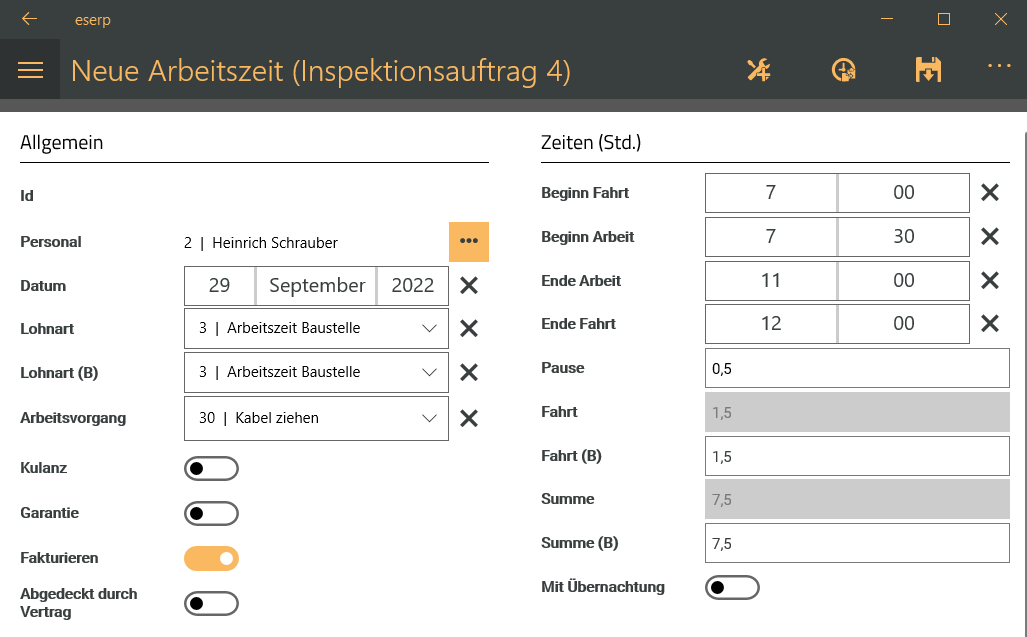Clear the Beginn Fahrt time
The image size is (1027, 637).
click(990, 192)
